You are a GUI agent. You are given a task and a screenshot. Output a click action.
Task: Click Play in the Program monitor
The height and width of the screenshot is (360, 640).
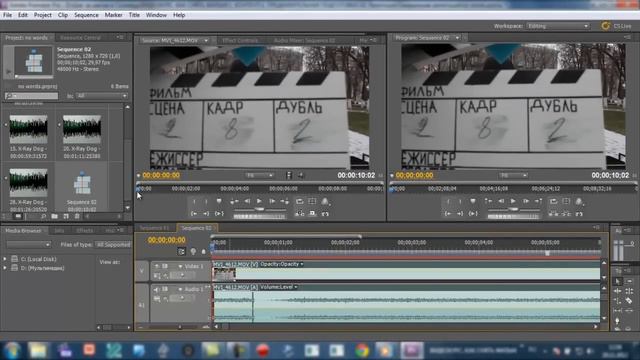[513, 201]
